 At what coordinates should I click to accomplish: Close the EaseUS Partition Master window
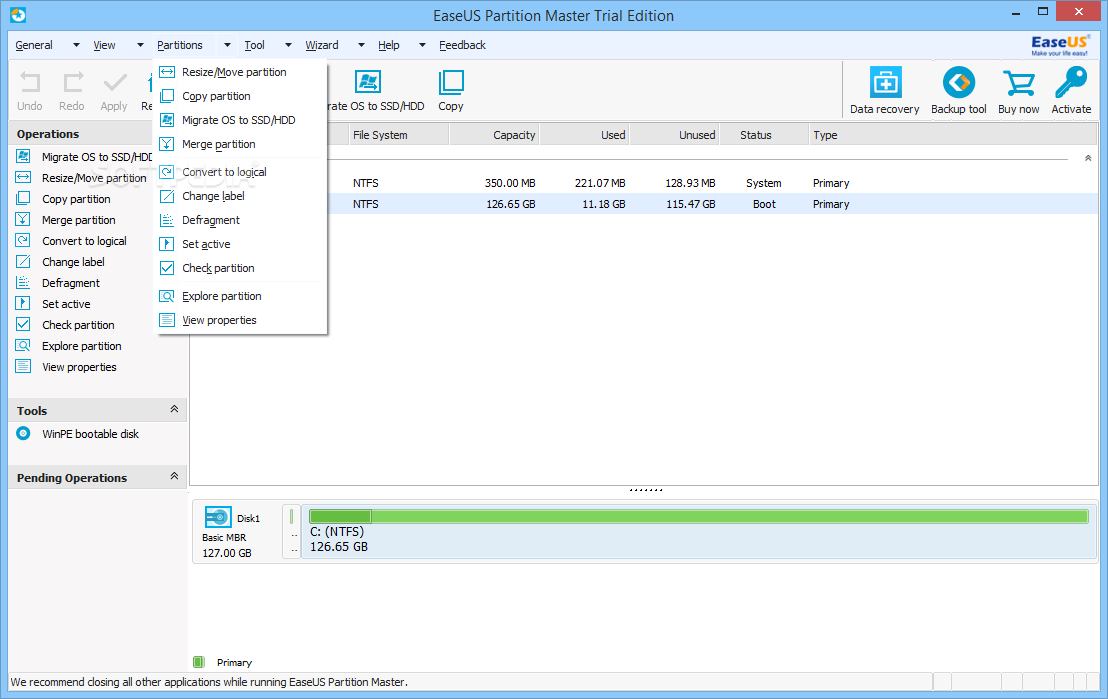click(x=1078, y=11)
